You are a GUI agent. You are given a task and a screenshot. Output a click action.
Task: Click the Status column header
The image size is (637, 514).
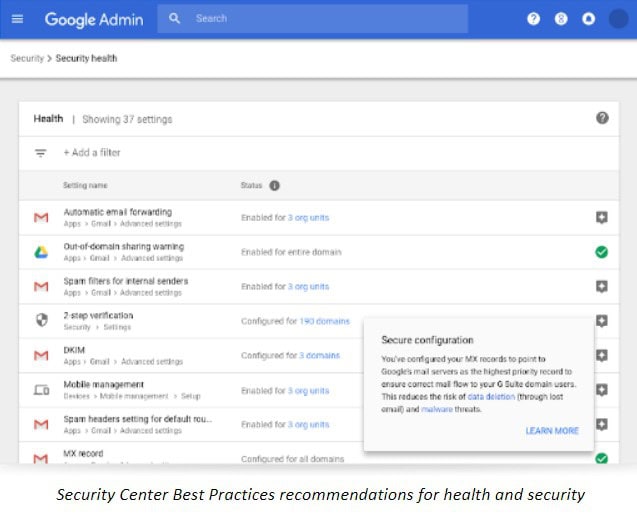251,185
